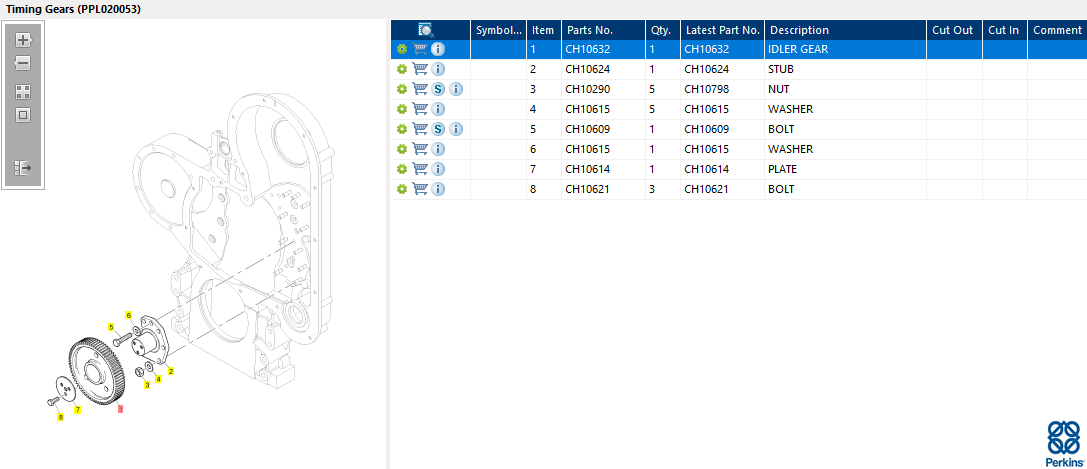Click latest part number CH10621

707,189
